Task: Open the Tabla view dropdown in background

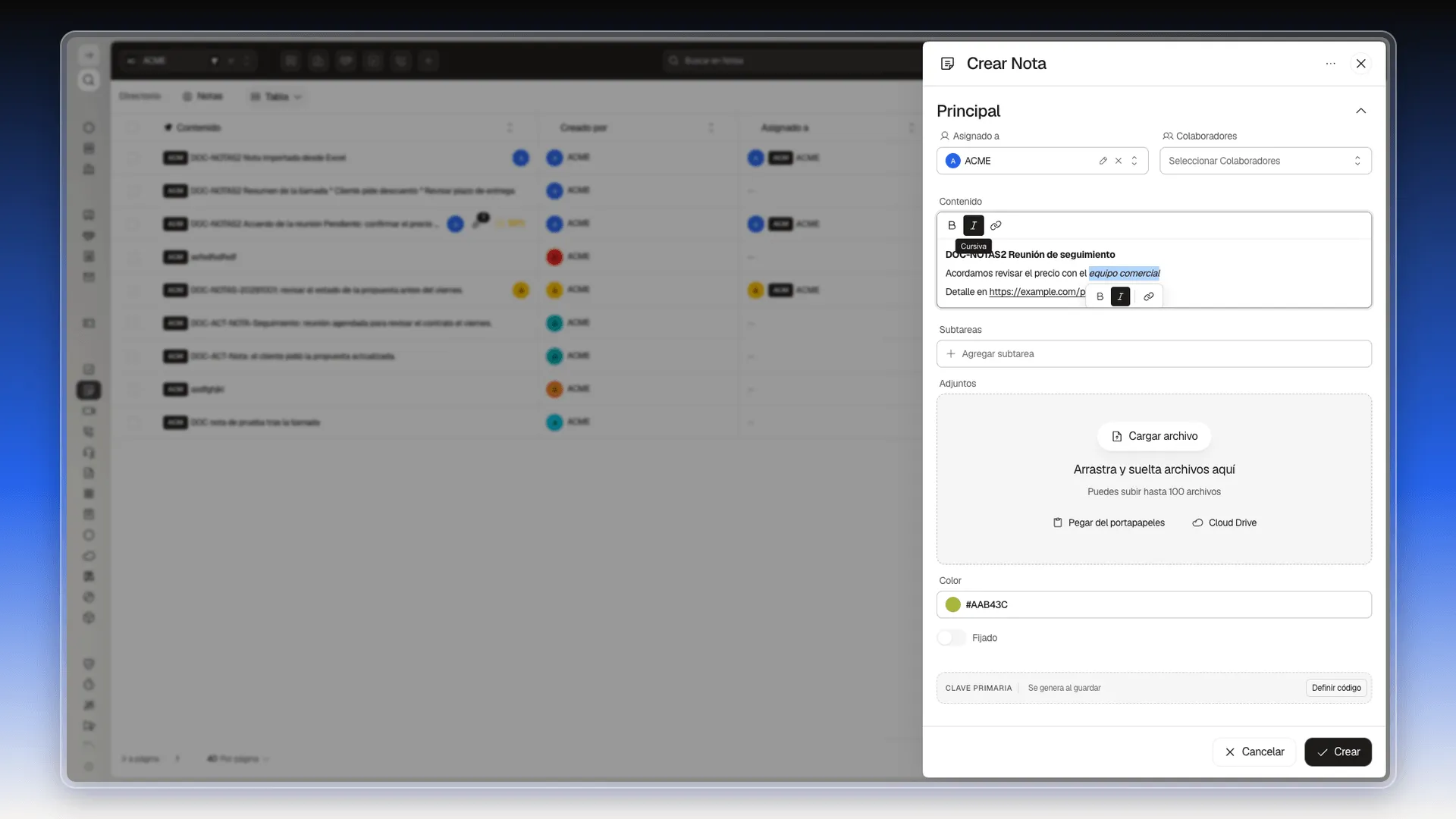Action: (276, 96)
